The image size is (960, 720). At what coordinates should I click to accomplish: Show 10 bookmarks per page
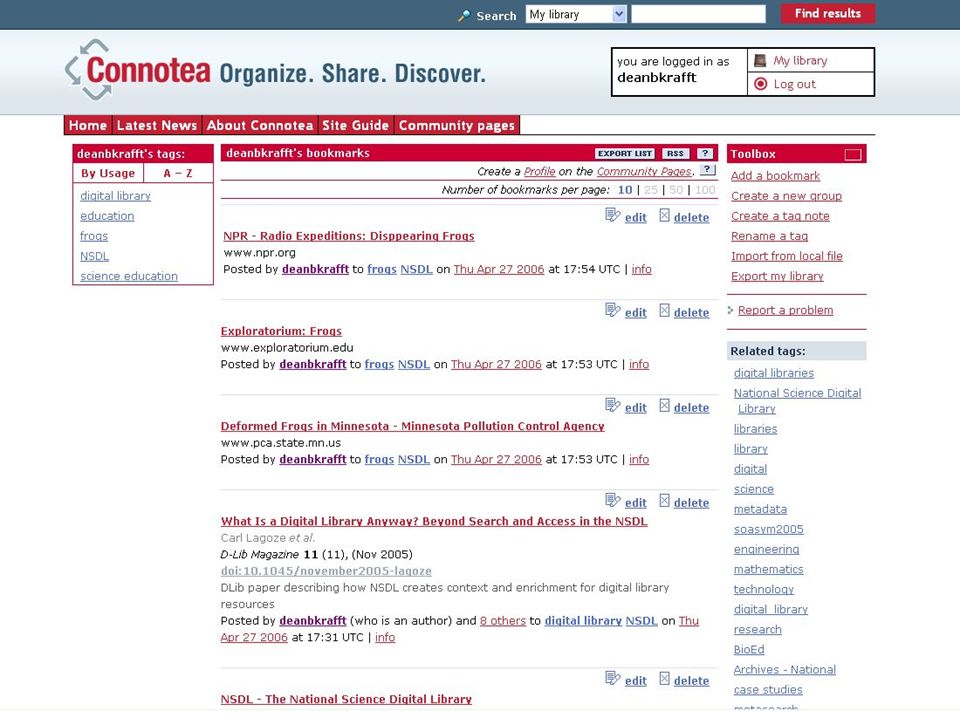(624, 190)
